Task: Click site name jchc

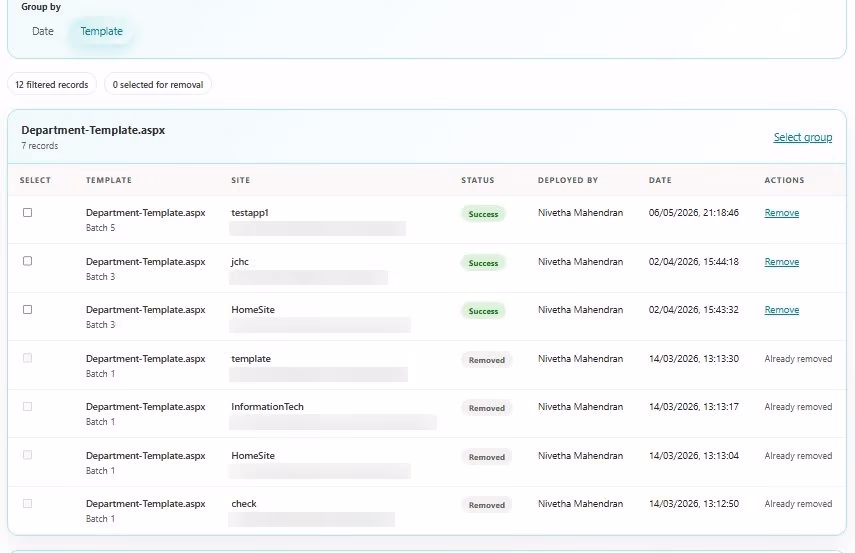Action: point(240,262)
